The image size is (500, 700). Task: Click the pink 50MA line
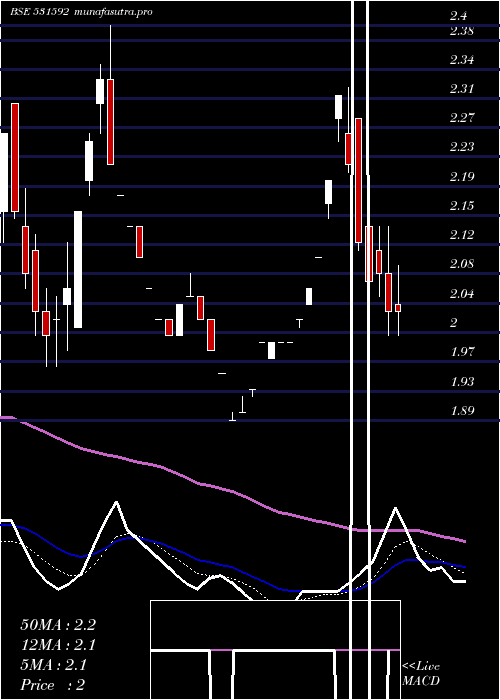[x=232, y=491]
